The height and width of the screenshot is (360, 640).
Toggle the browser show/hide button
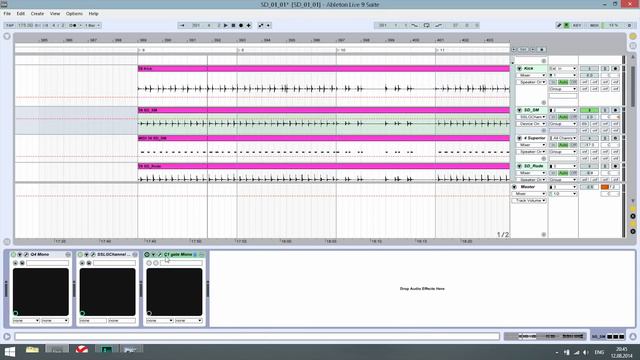click(7, 36)
